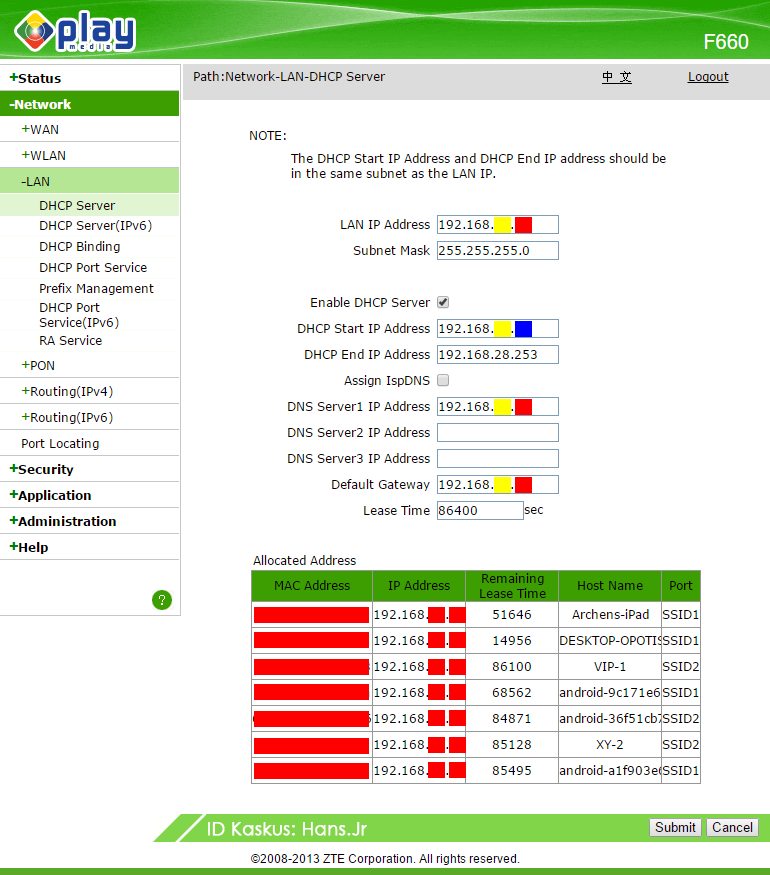
Task: Click the Play Media logo
Action: (x=75, y=30)
